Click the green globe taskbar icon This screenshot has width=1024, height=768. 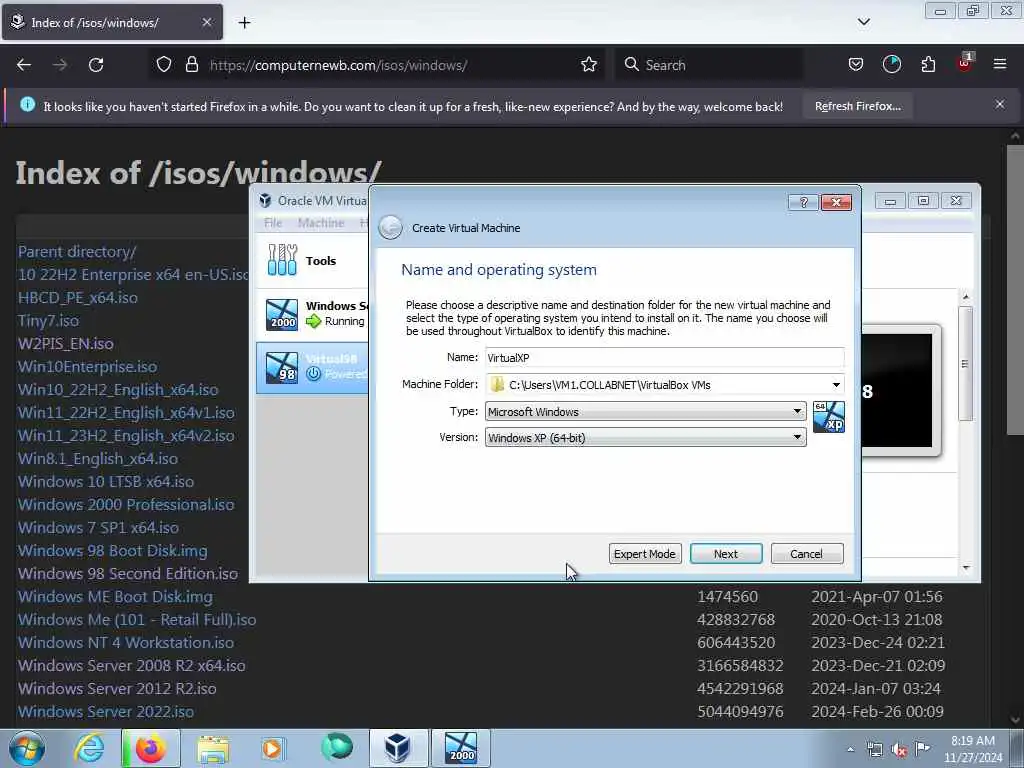point(336,747)
